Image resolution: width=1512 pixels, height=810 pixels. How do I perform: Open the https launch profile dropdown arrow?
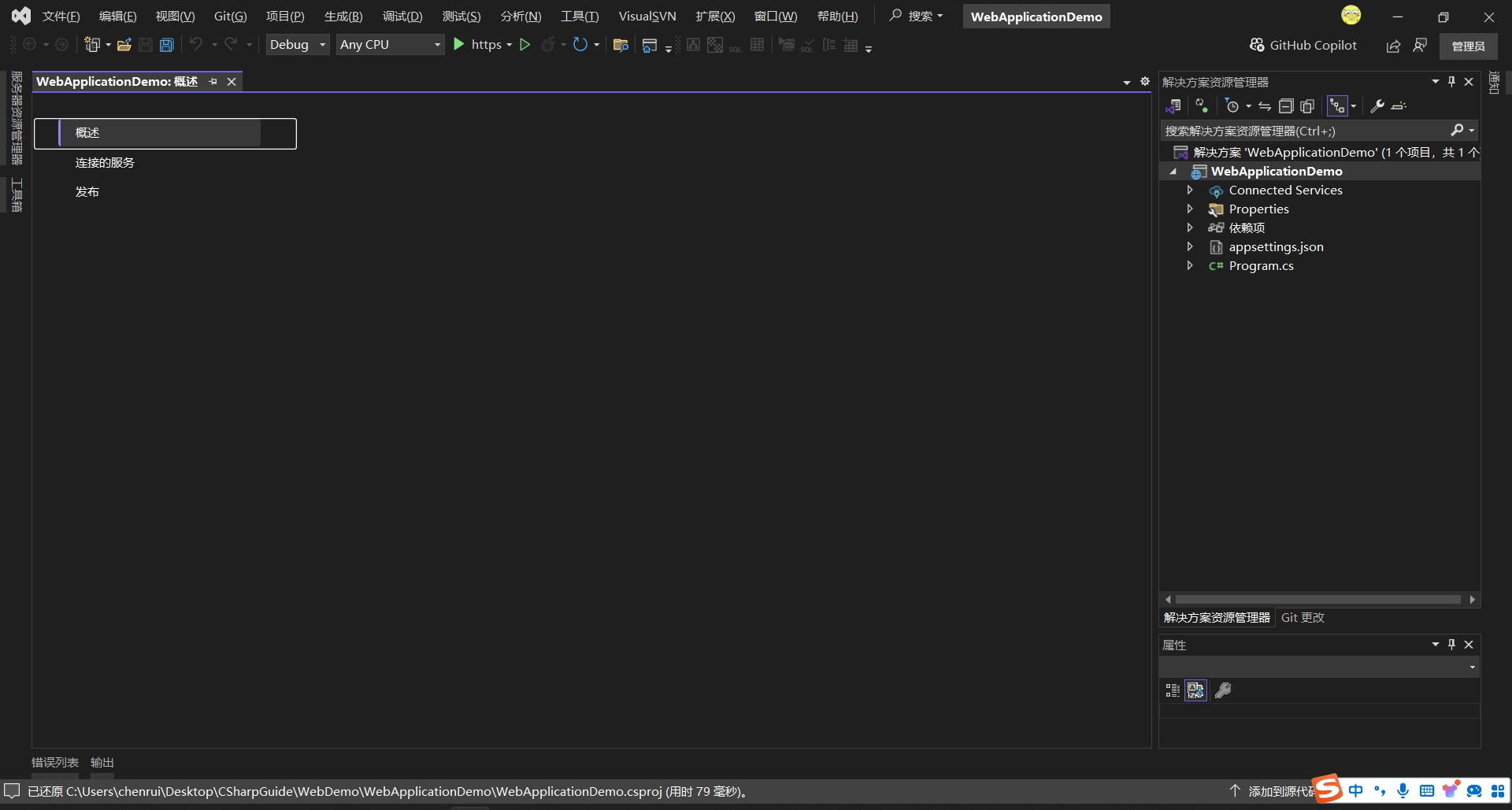click(509, 45)
